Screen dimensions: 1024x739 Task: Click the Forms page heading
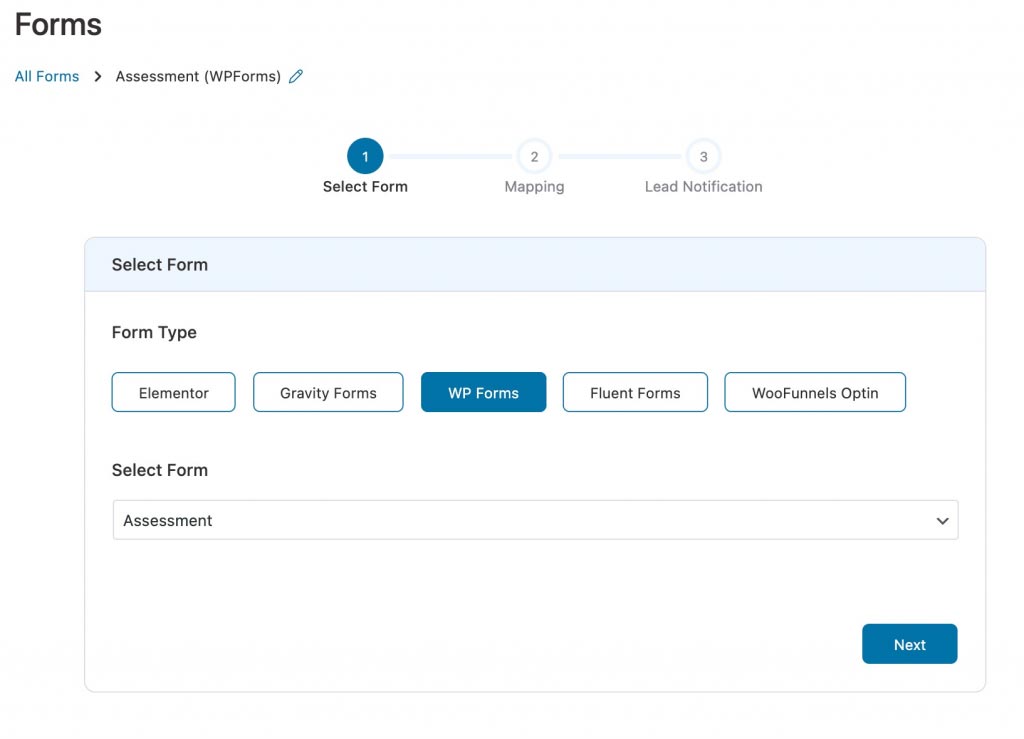point(58,25)
